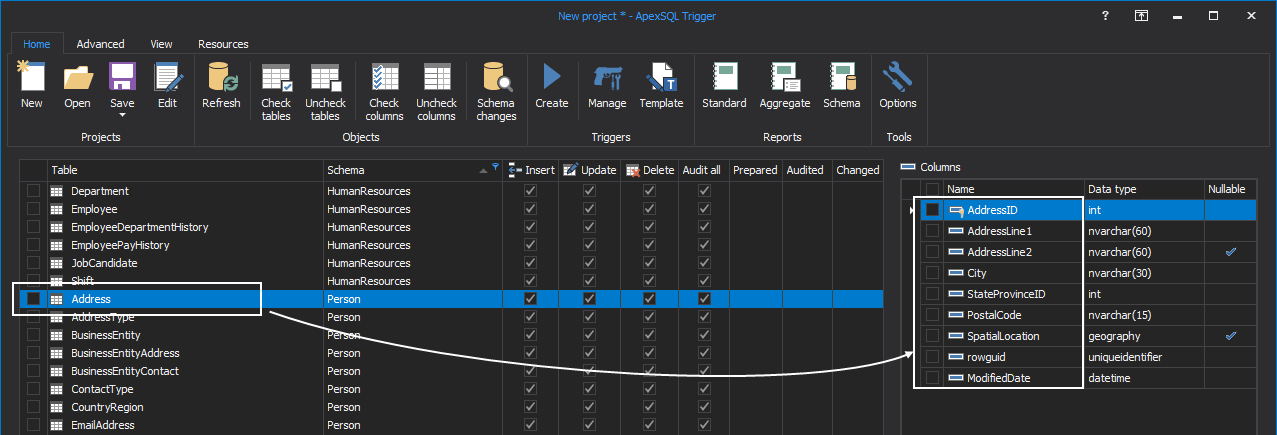Click Check tables icon
Viewport: 1277px width, 435px height.
pos(276,79)
